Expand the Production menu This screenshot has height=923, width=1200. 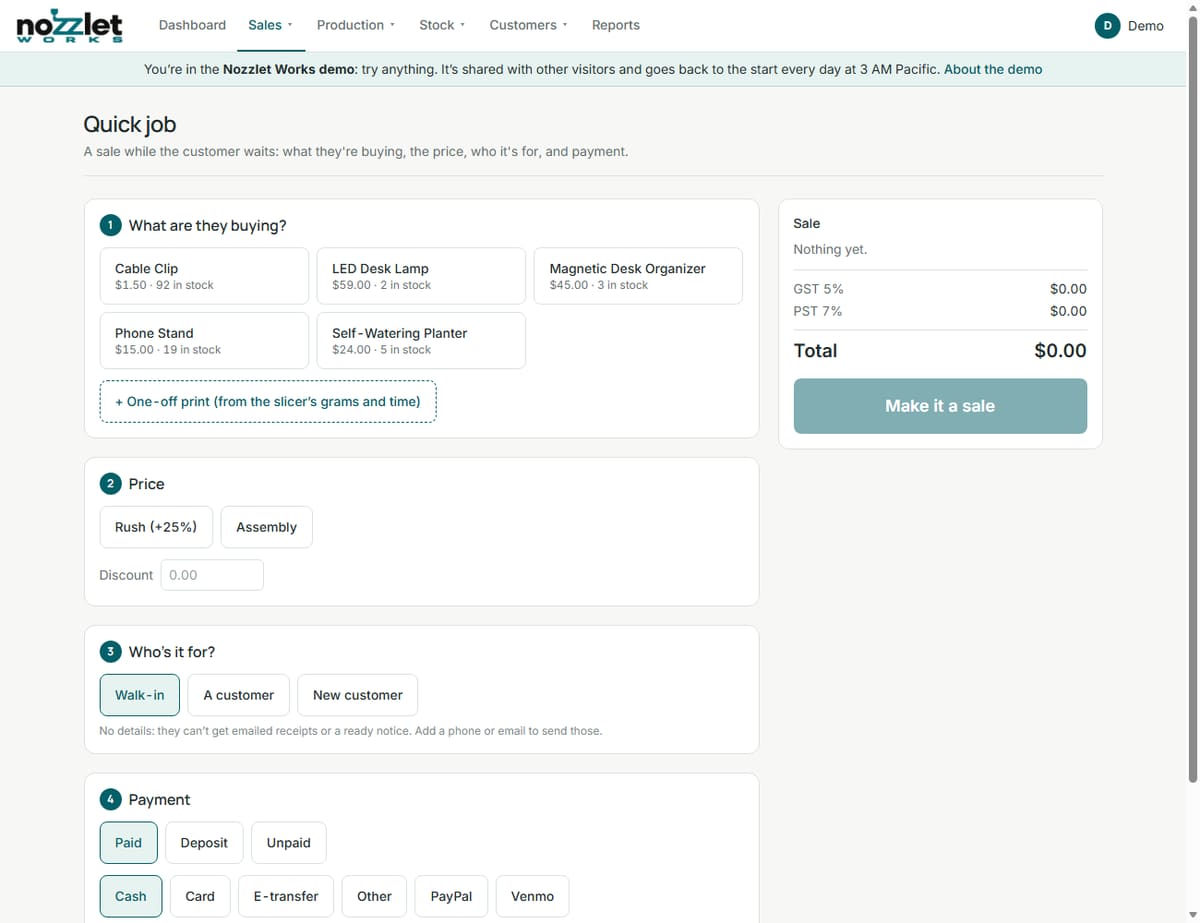pos(356,25)
